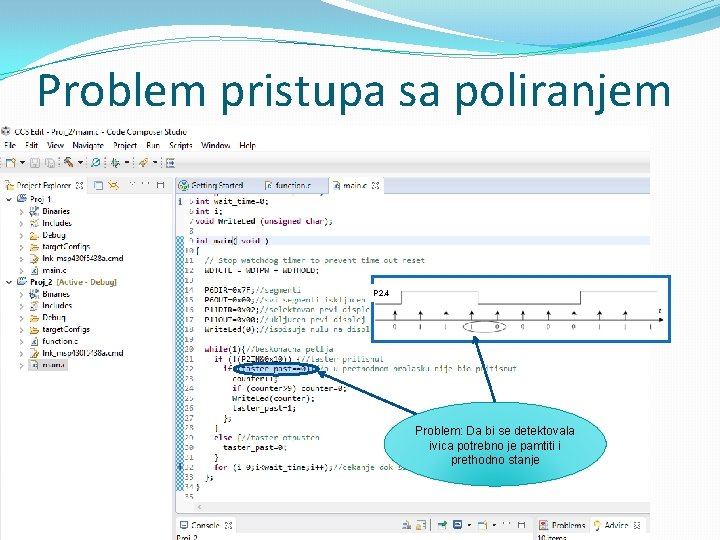Click the pencil tool toolbar icon
720x540 pixels.
coord(144,163)
